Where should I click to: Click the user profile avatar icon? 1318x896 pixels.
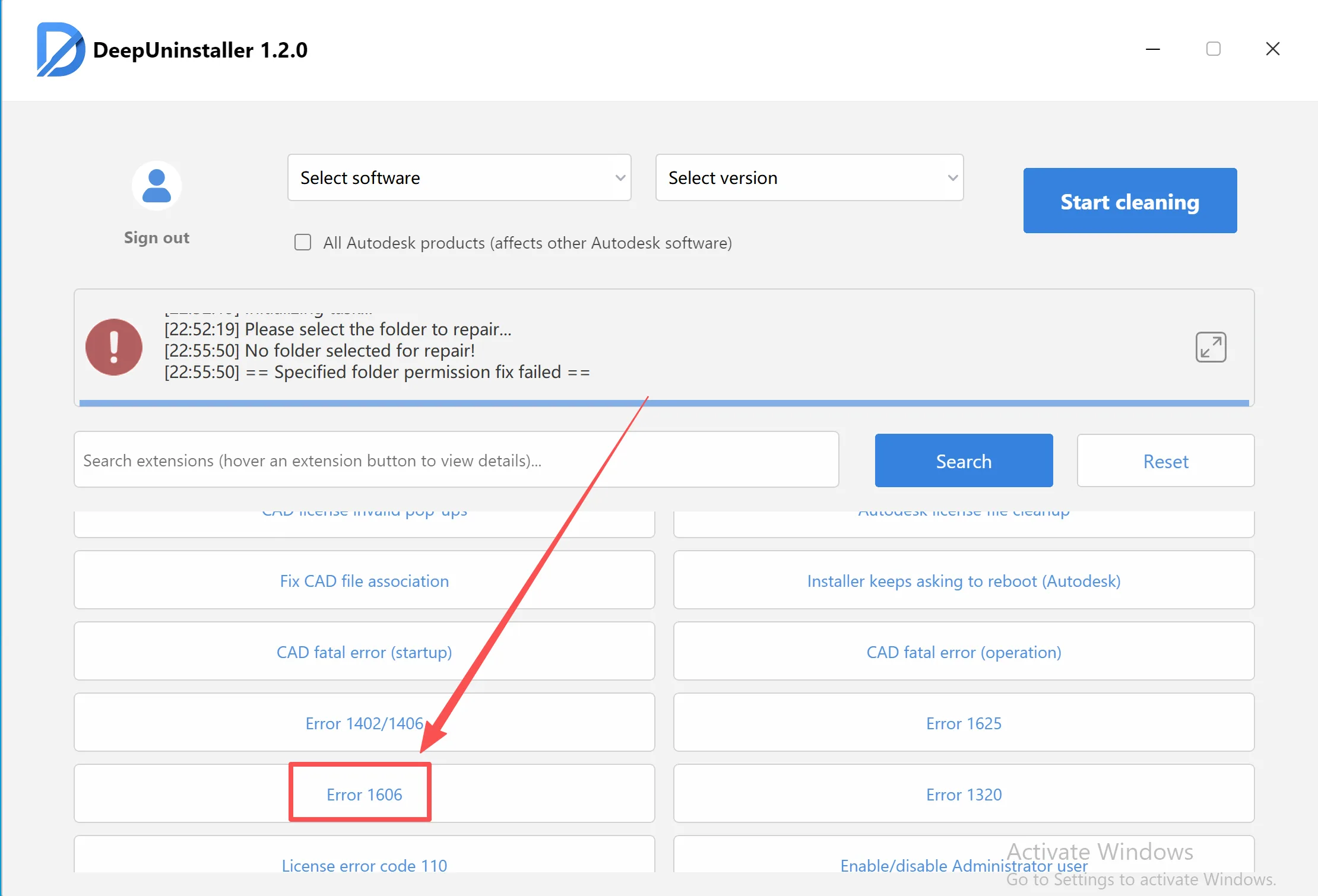click(157, 186)
